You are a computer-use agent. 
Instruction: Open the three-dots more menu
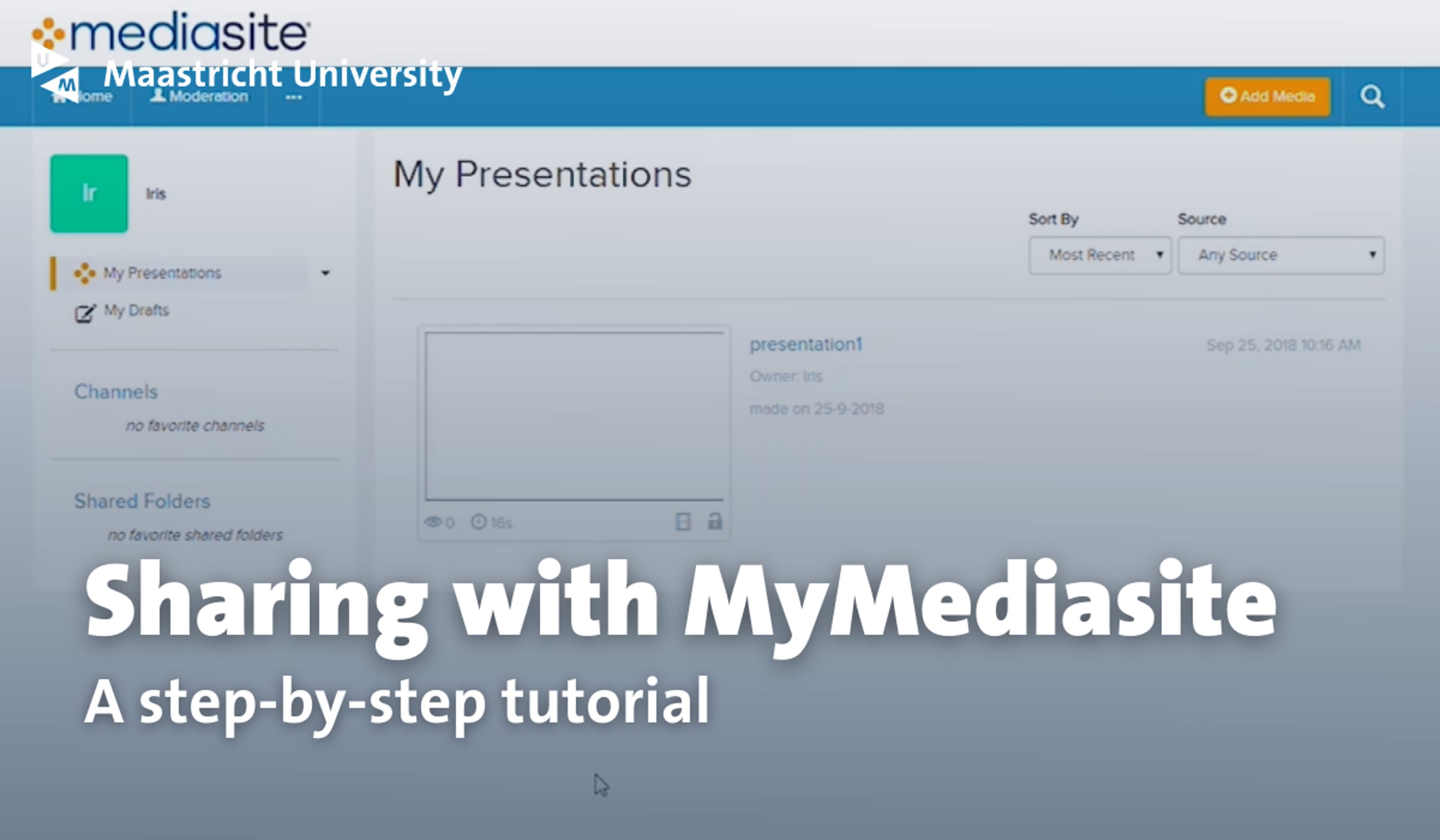(293, 97)
